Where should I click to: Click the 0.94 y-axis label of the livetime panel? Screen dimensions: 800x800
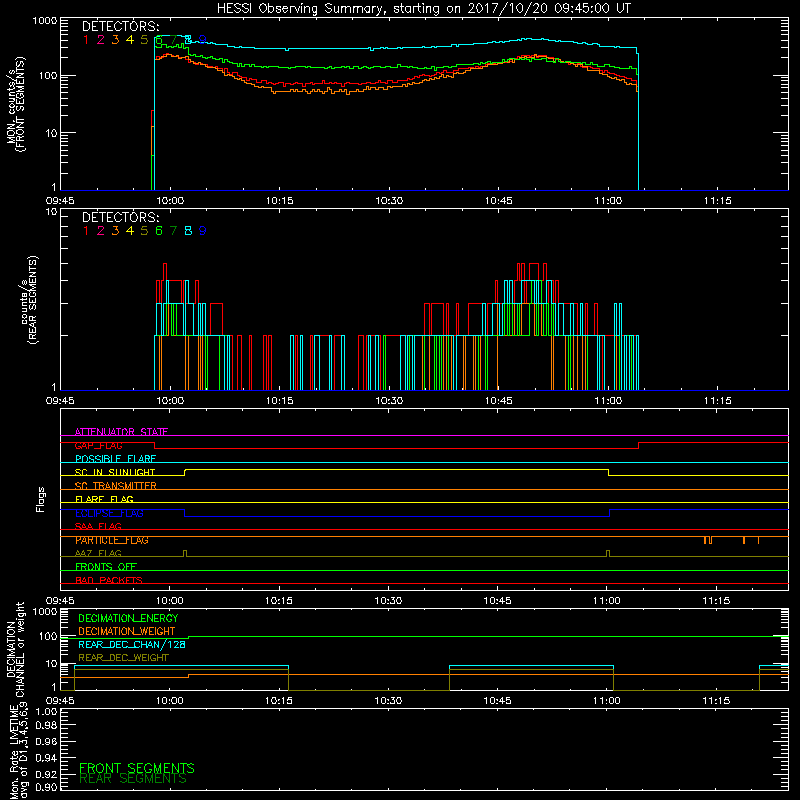47,757
